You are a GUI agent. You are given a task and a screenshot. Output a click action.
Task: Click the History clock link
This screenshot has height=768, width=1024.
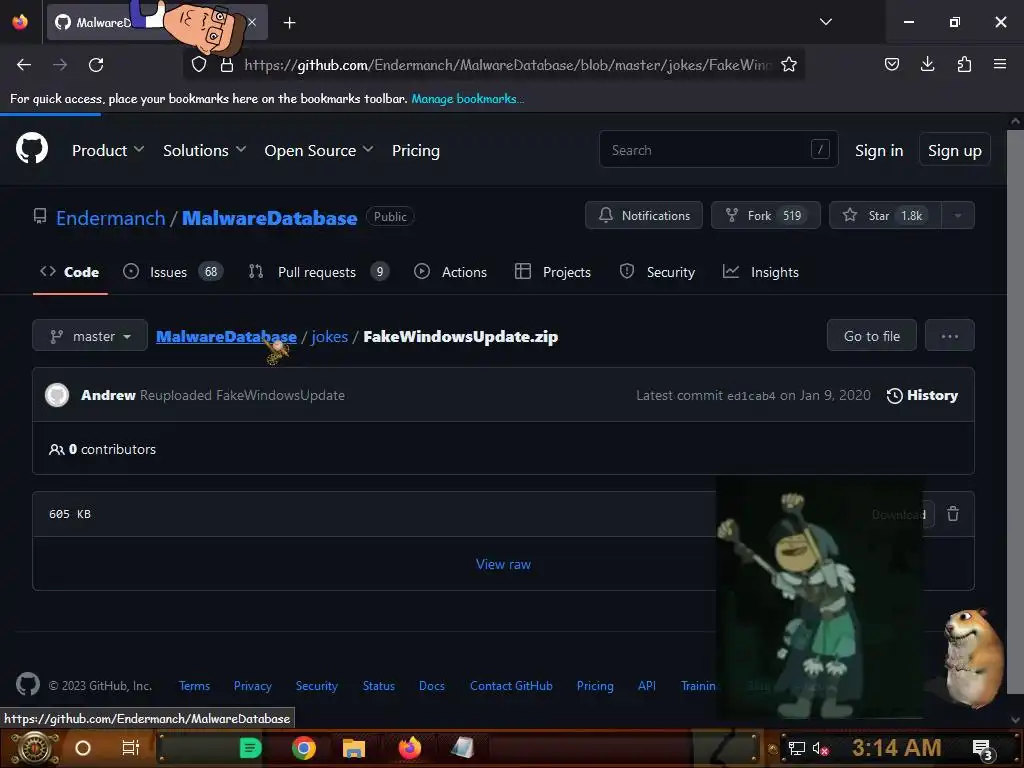click(x=922, y=395)
